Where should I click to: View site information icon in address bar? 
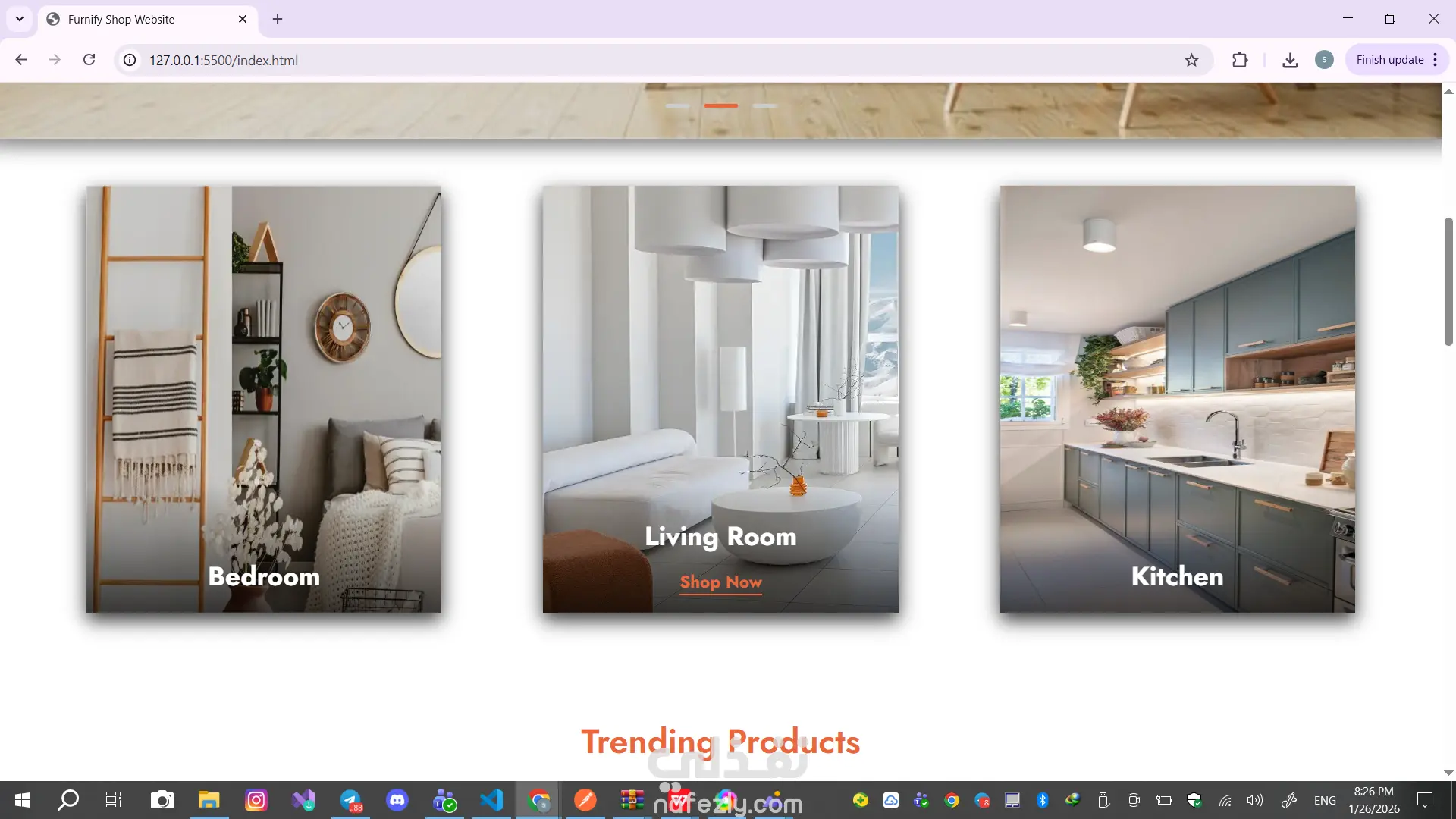(130, 60)
